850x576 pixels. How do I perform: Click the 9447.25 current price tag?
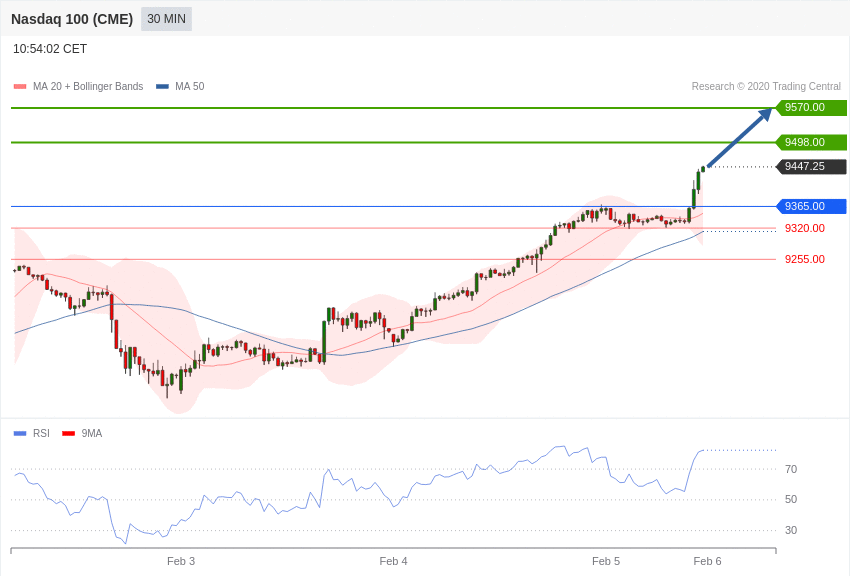click(812, 166)
